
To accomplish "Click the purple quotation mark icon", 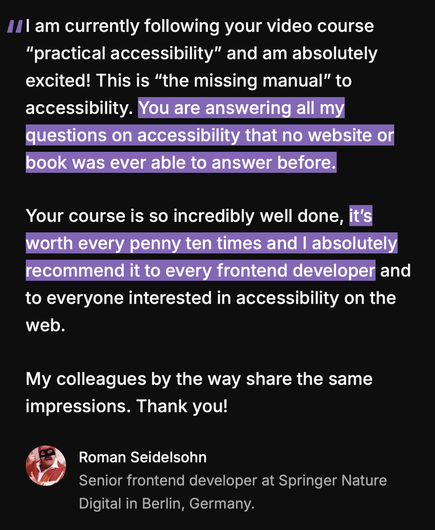I will point(15,26).
